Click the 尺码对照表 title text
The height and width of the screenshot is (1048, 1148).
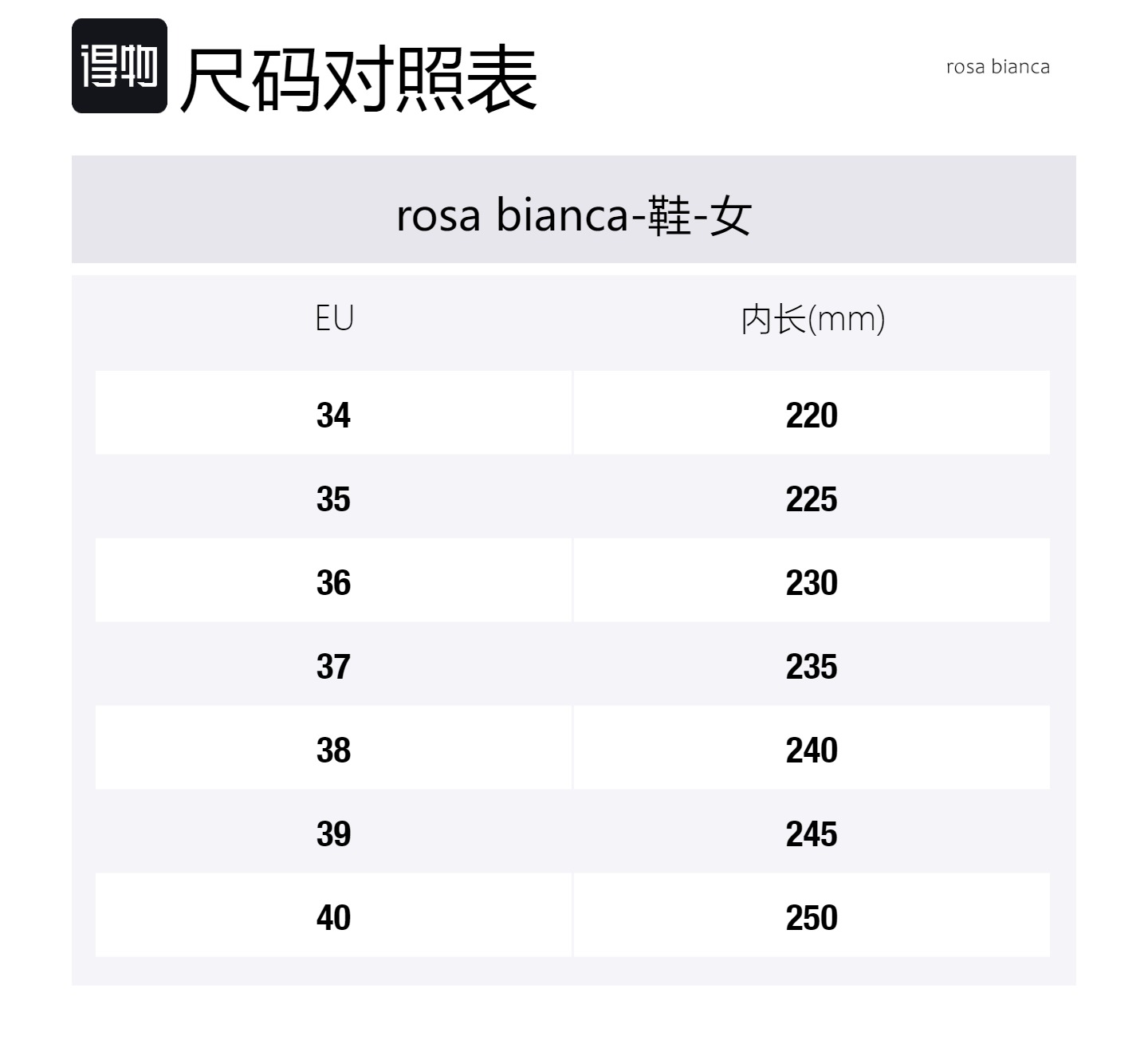[359, 77]
